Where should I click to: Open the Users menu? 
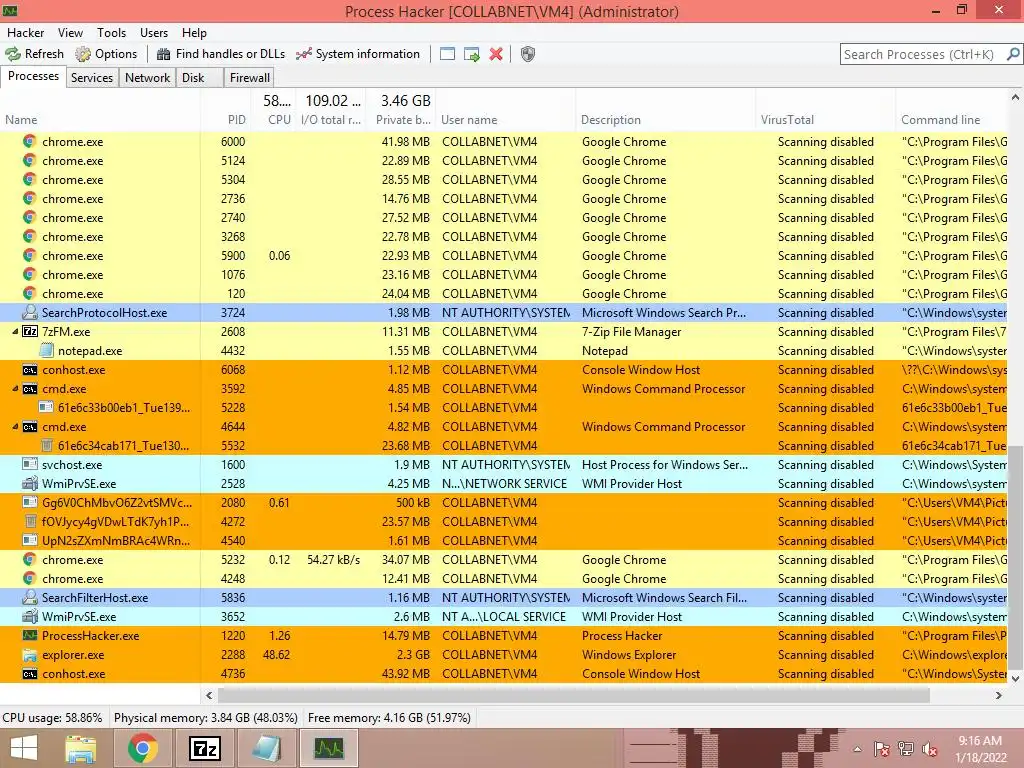[153, 33]
